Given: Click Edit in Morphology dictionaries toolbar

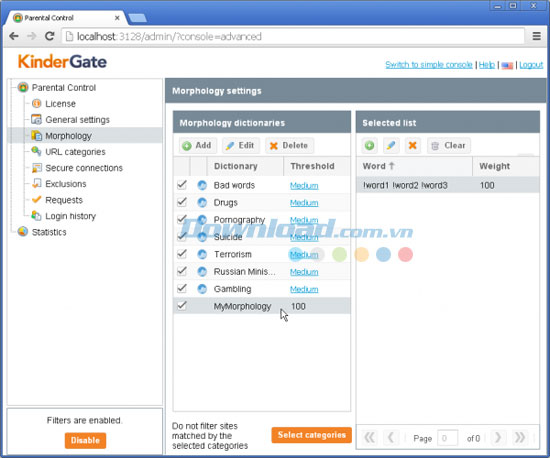Looking at the screenshot, I should click(x=241, y=145).
